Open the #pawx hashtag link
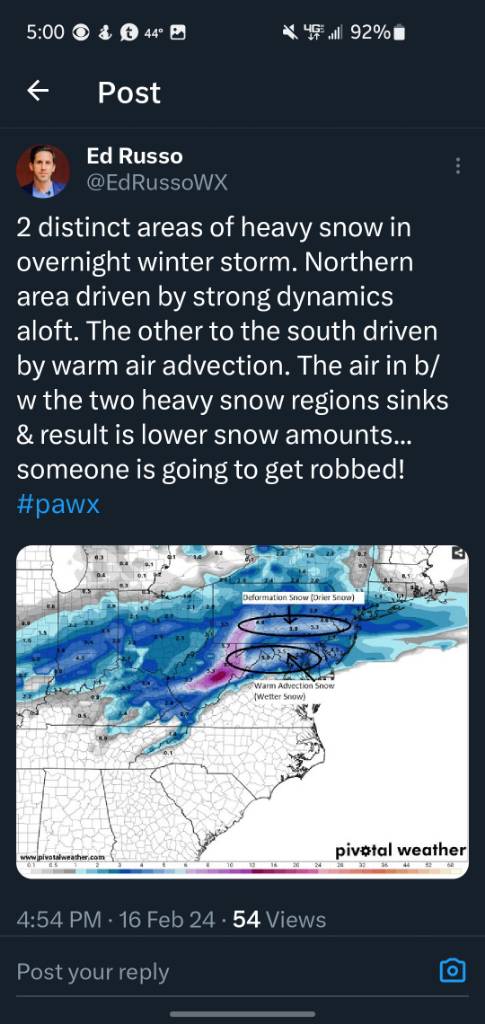Image resolution: width=485 pixels, height=1024 pixels. 59,506
